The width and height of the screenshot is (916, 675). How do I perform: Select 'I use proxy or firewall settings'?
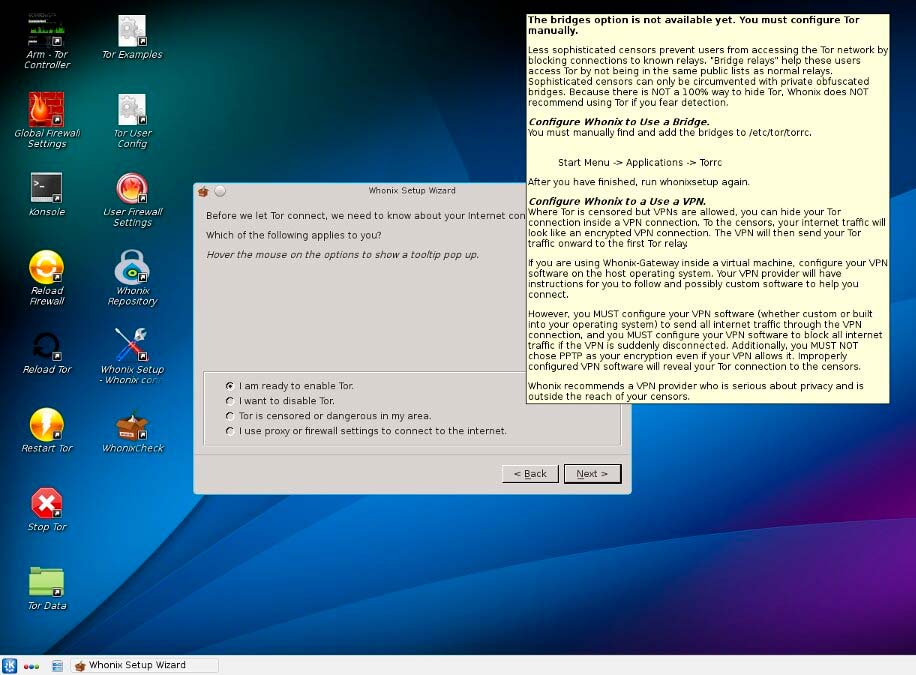[x=230, y=430]
